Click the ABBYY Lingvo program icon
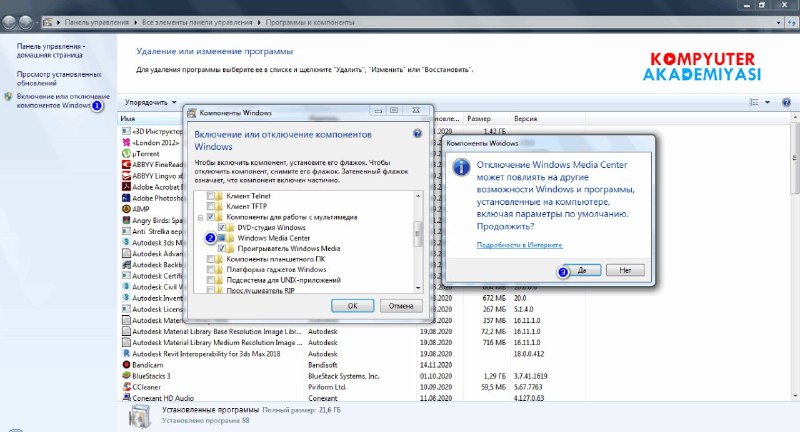 tap(127, 176)
